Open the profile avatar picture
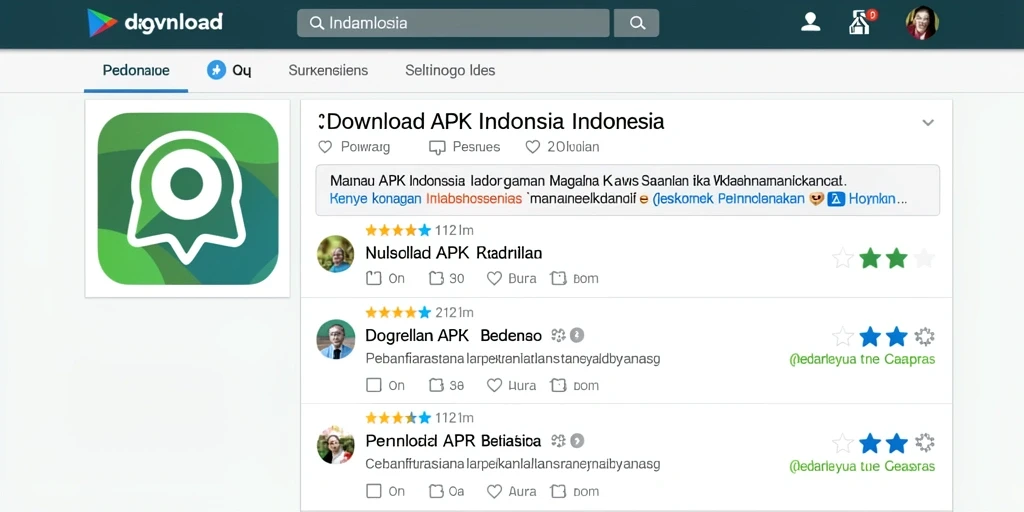The image size is (1024, 512). tap(922, 23)
